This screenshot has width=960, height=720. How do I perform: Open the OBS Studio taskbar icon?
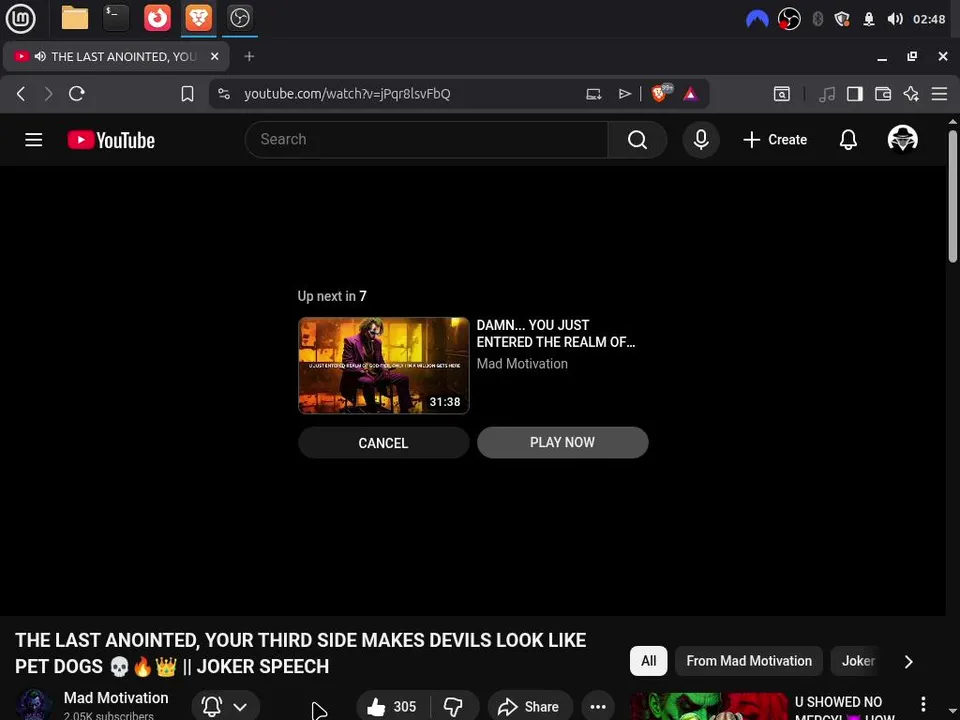pos(239,18)
